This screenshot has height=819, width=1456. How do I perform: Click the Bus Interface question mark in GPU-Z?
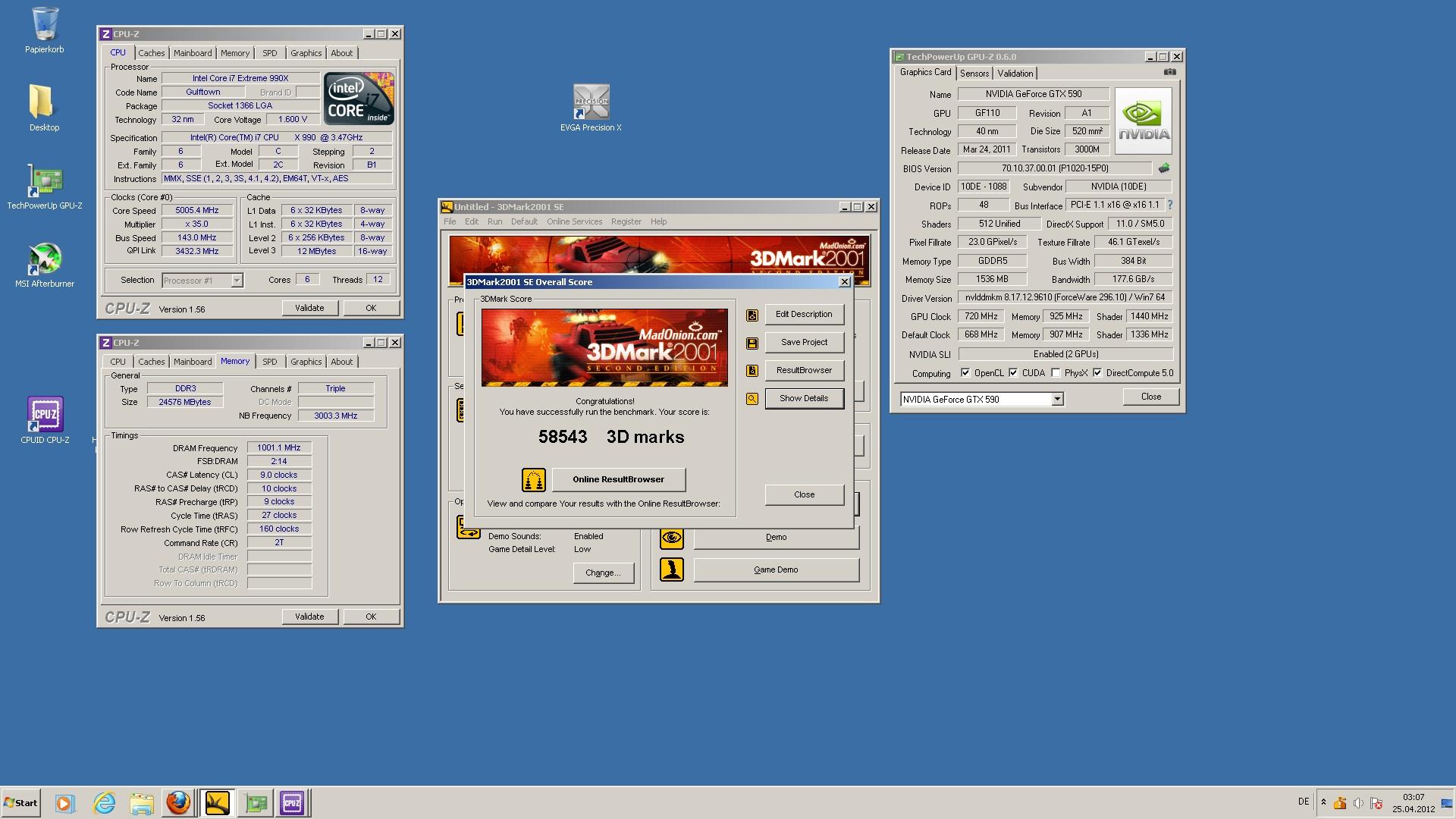click(x=1170, y=205)
